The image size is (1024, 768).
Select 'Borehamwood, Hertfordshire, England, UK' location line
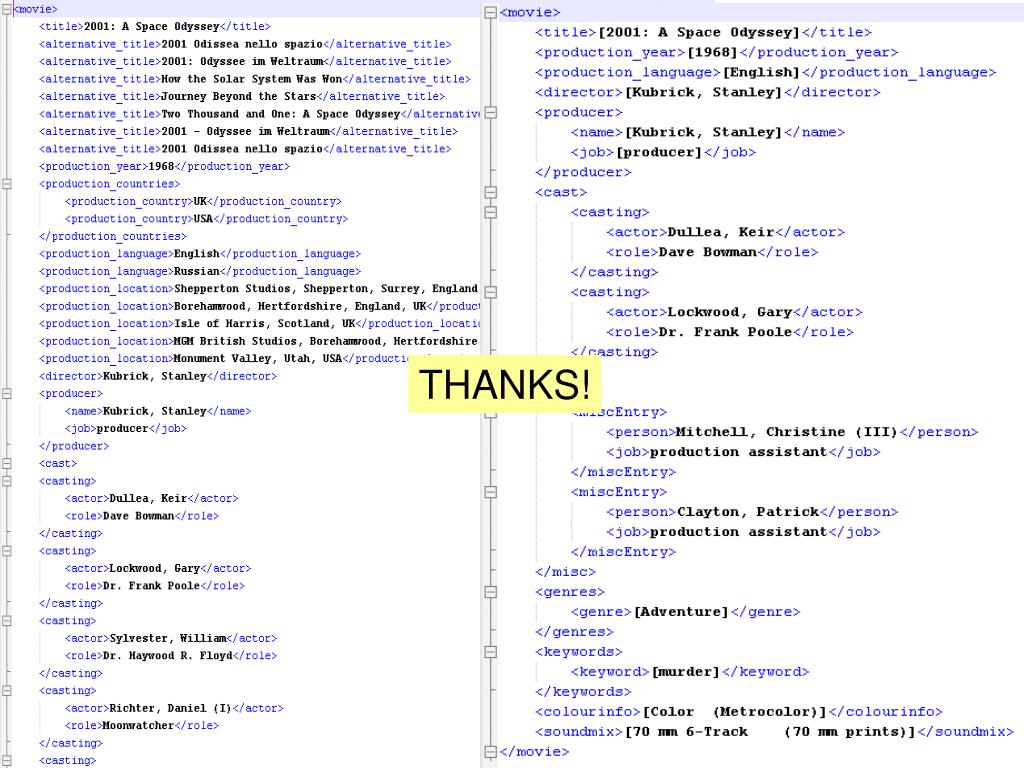259,306
